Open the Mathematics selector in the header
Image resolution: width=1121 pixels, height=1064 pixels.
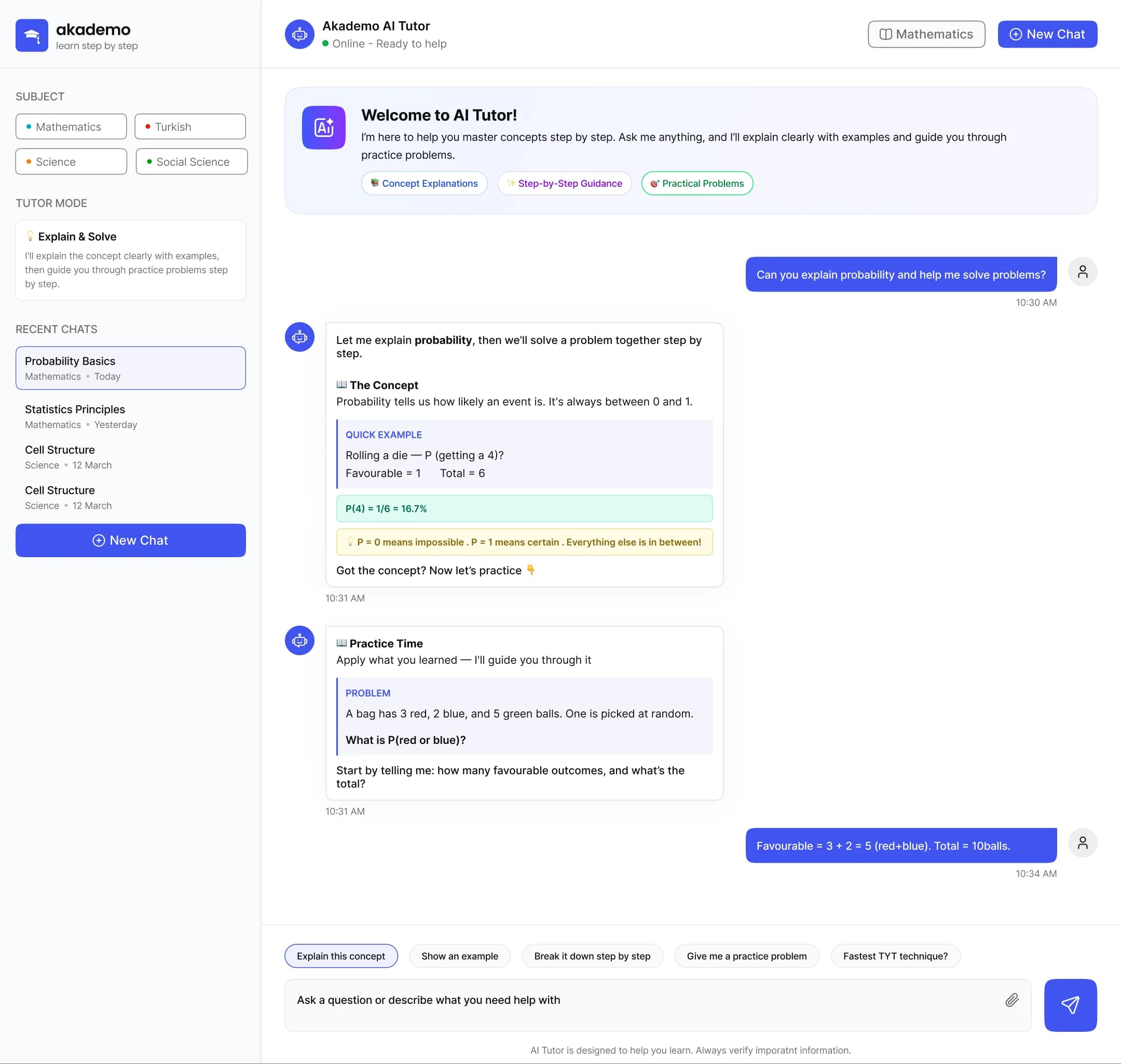[x=926, y=35]
